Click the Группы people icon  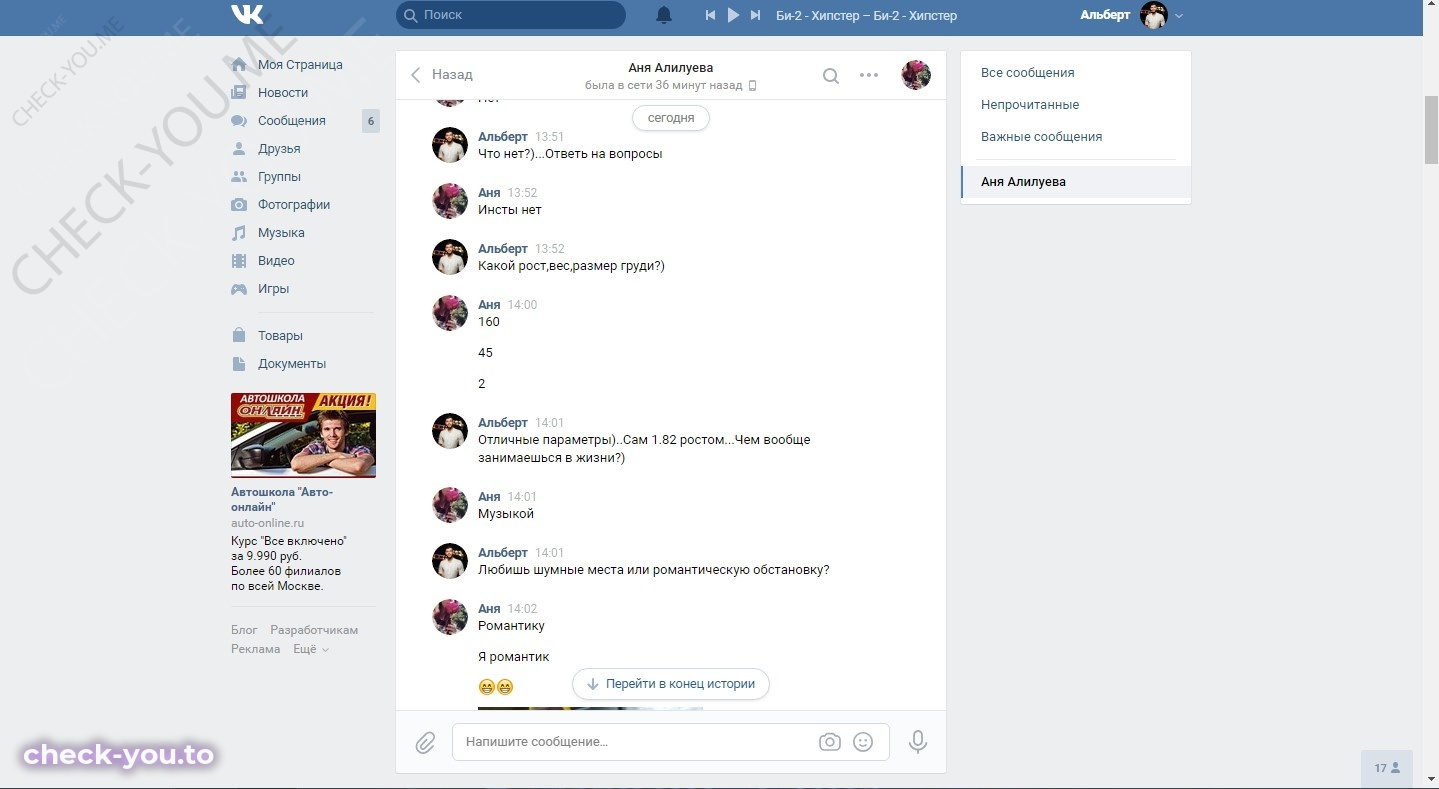(x=239, y=176)
